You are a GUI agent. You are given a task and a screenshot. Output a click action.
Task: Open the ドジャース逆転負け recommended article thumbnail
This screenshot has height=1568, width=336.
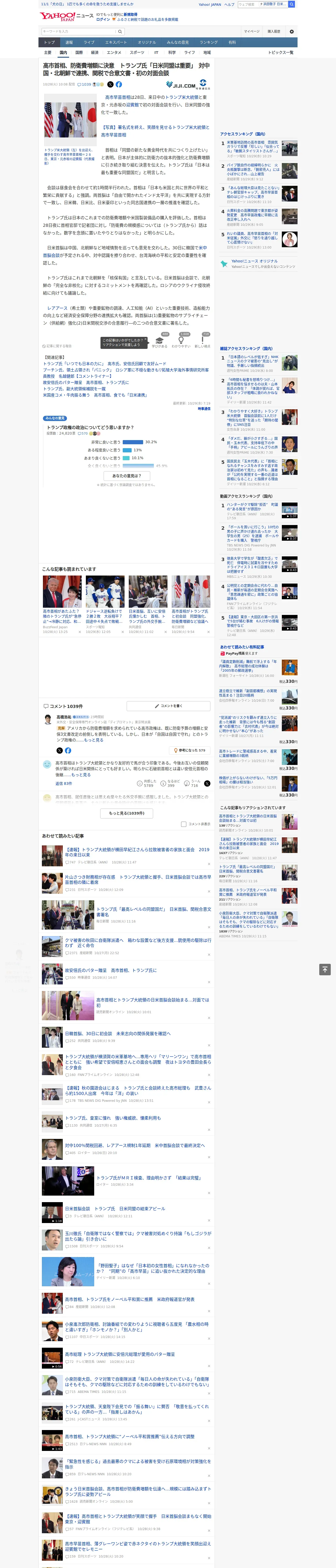pyautogui.click(x=105, y=592)
